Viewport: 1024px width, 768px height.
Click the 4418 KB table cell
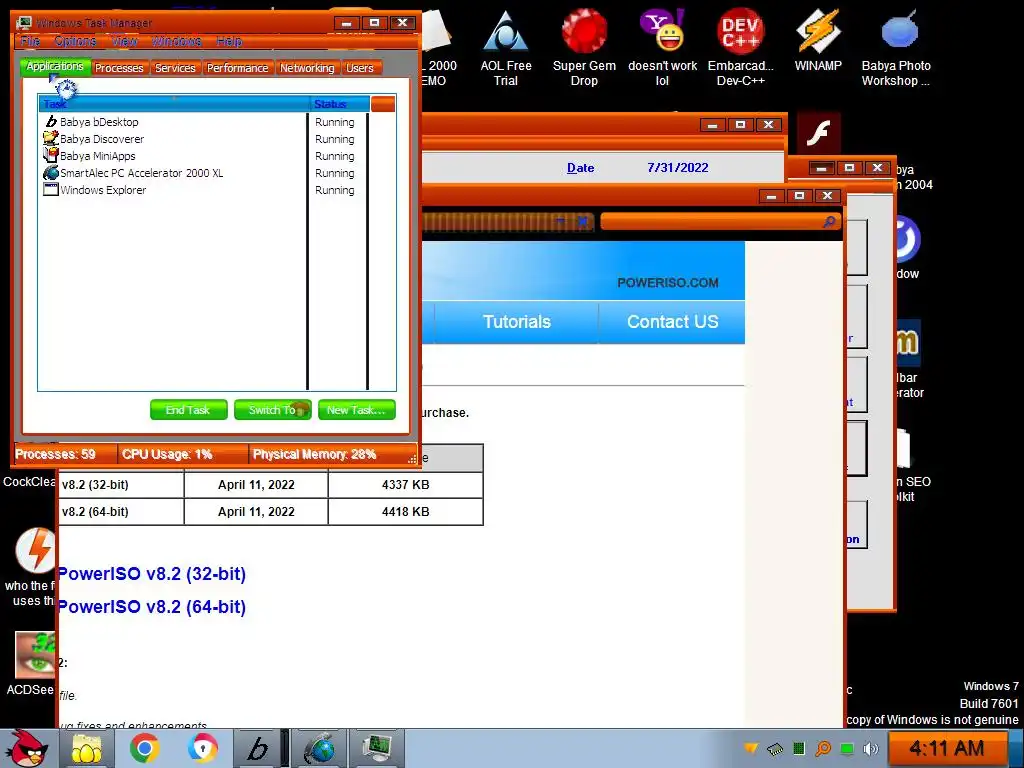[406, 511]
